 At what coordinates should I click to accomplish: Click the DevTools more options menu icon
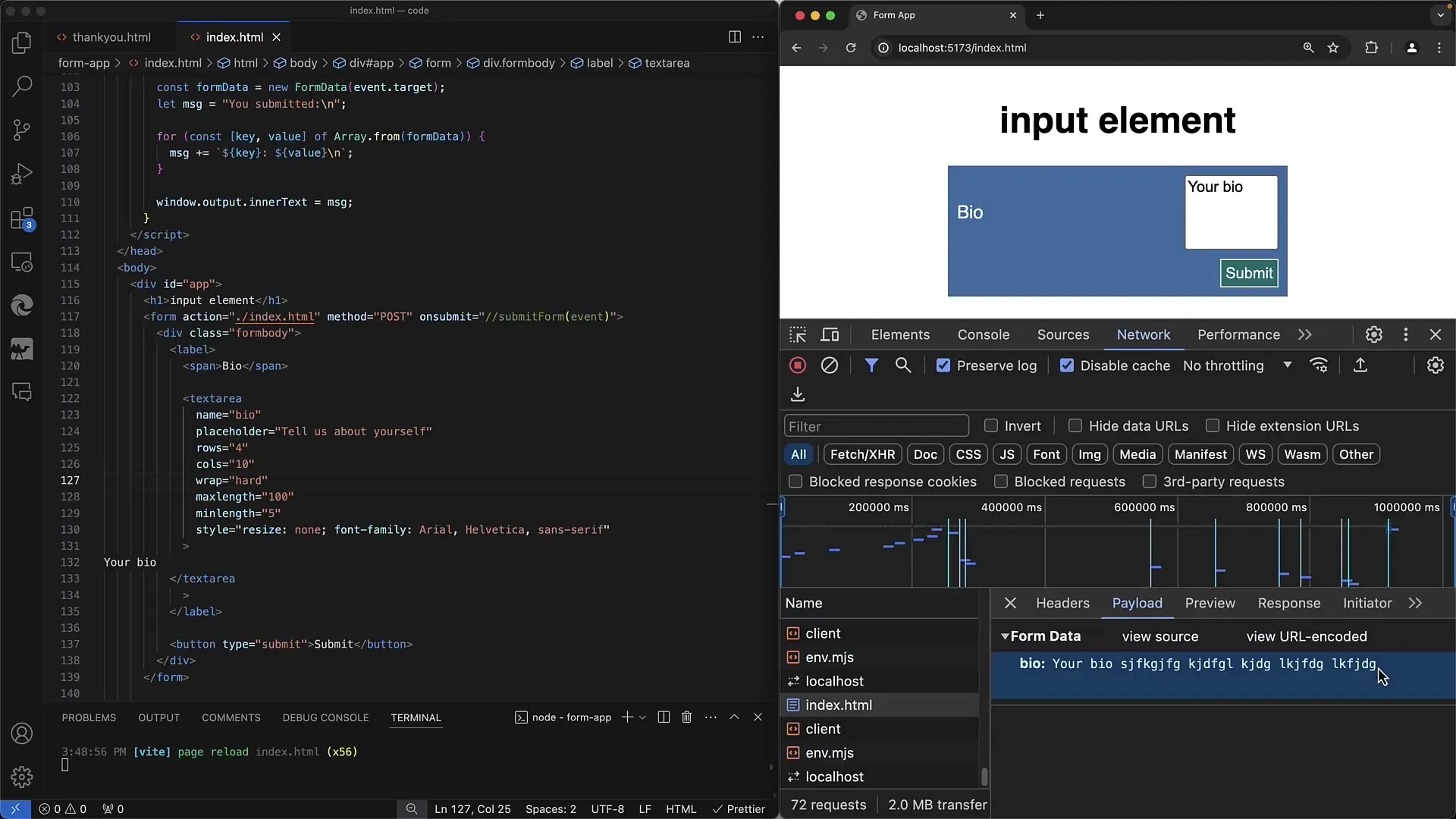point(1406,334)
